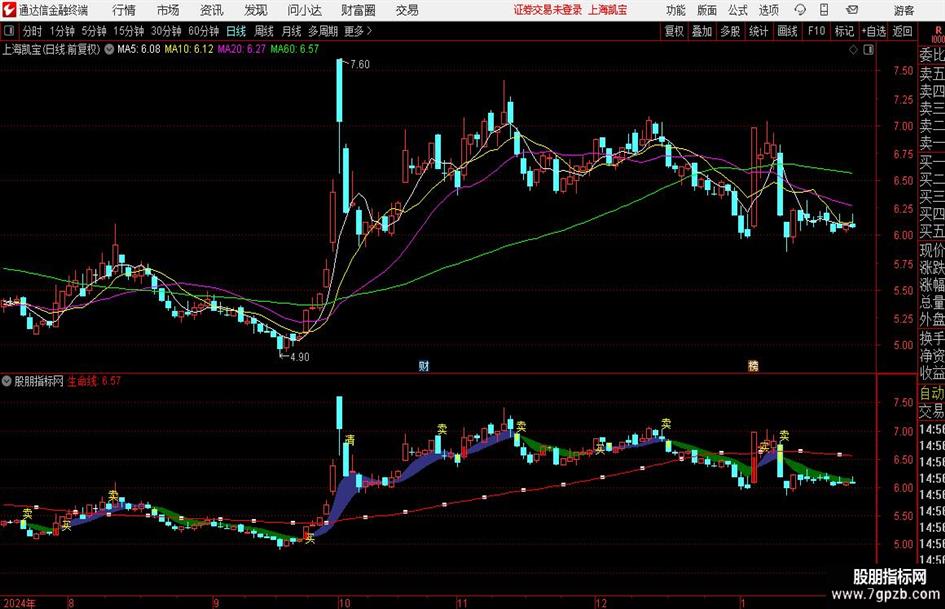Click the diamond icon above the chart
The image size is (945, 609).
point(853,50)
